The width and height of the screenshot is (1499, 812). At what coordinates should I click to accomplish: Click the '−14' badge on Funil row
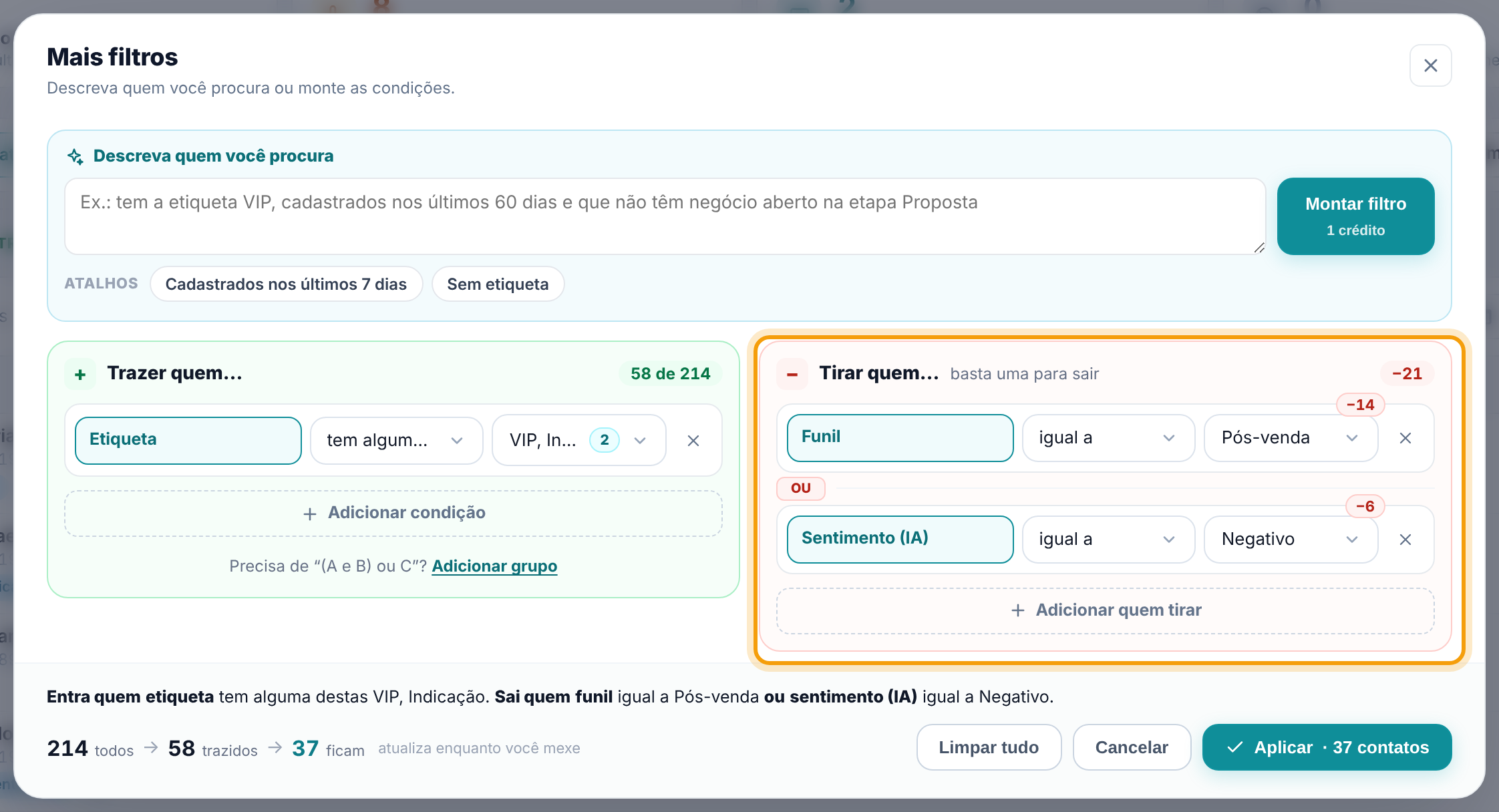[1360, 405]
